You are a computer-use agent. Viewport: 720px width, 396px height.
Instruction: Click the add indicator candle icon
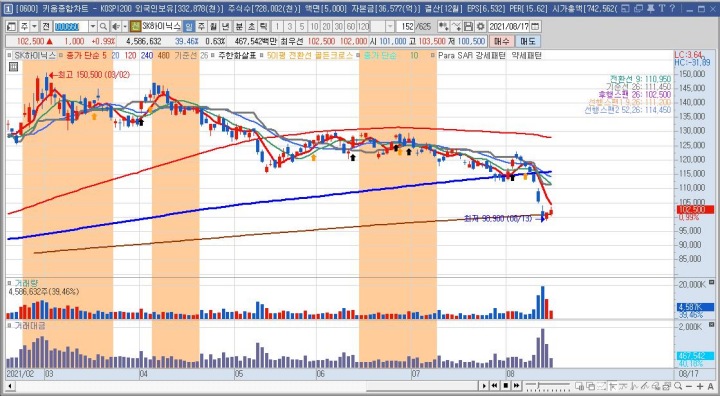[x=443, y=27]
